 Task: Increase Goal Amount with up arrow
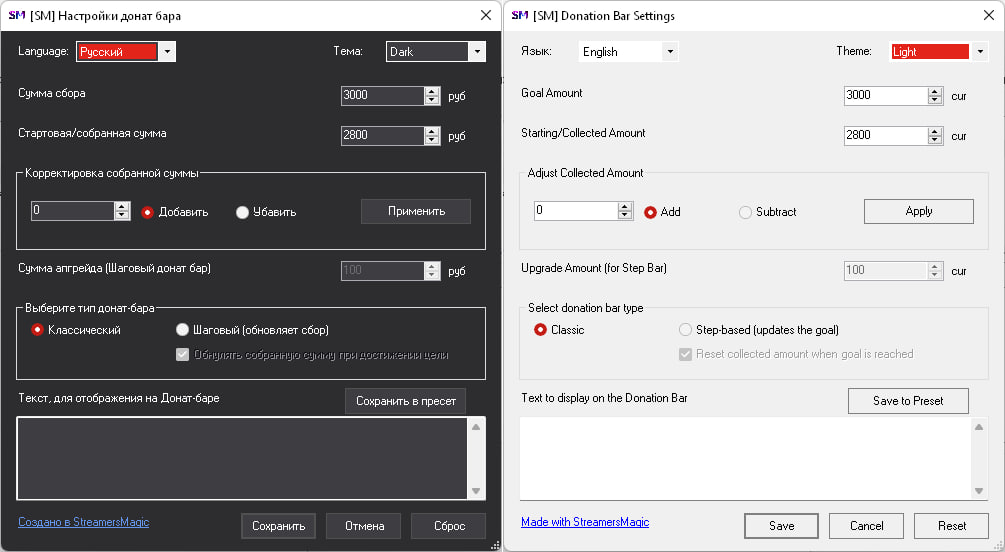[935, 91]
